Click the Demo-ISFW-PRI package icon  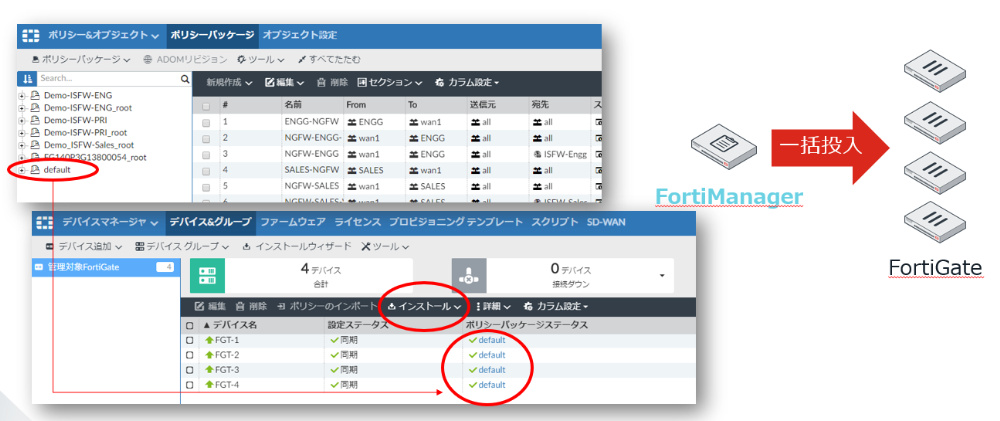click(36, 120)
